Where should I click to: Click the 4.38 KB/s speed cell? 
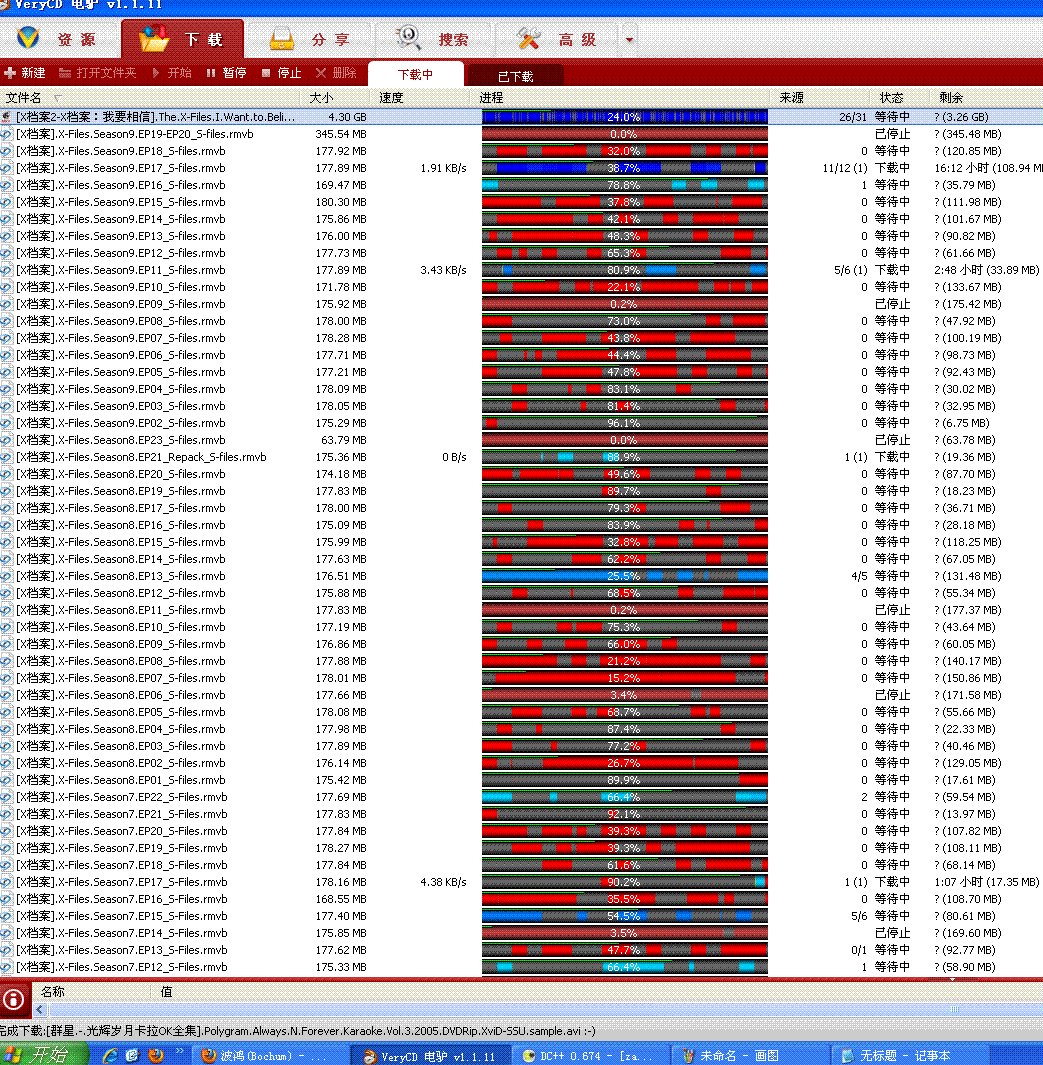pyautogui.click(x=443, y=882)
